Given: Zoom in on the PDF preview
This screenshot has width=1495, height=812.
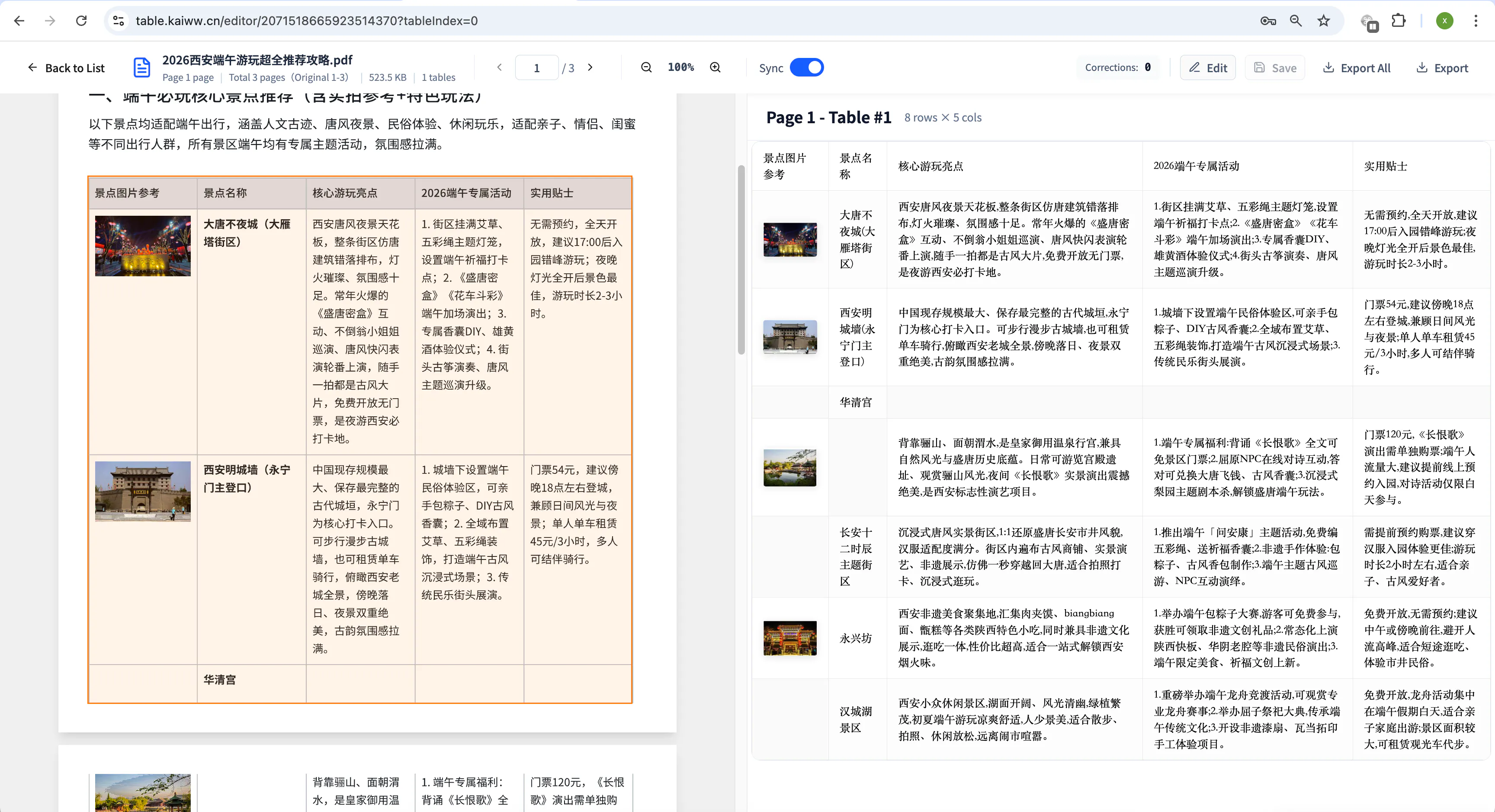Looking at the screenshot, I should (x=715, y=67).
